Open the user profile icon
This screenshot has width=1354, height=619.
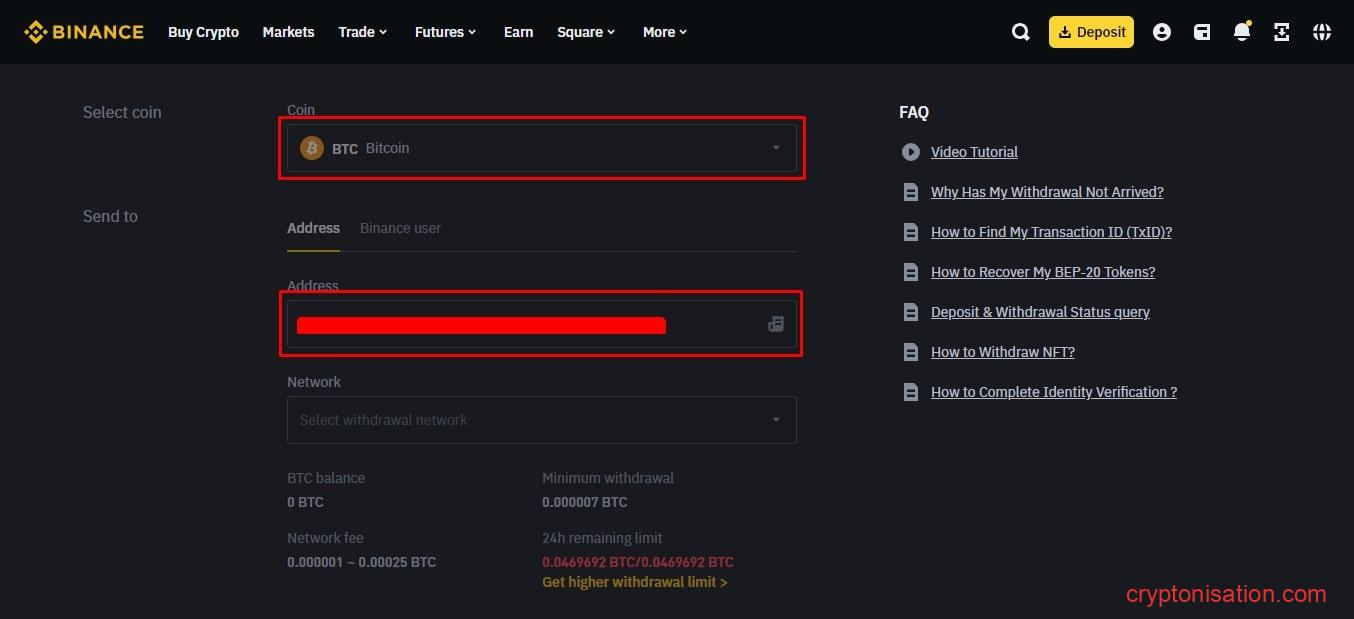tap(1161, 32)
